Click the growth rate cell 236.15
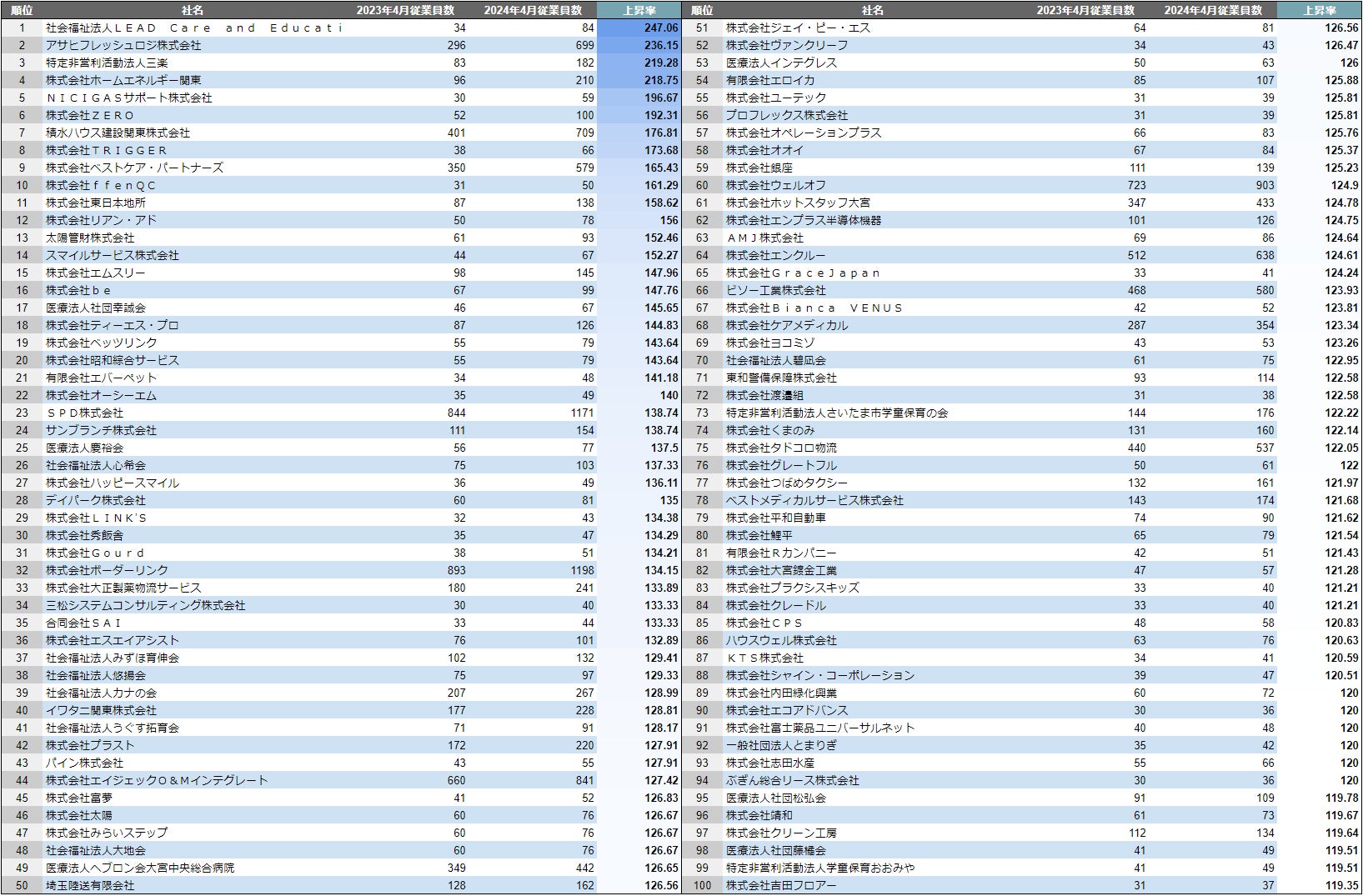Image resolution: width=1363 pixels, height=896 pixels. (x=661, y=45)
